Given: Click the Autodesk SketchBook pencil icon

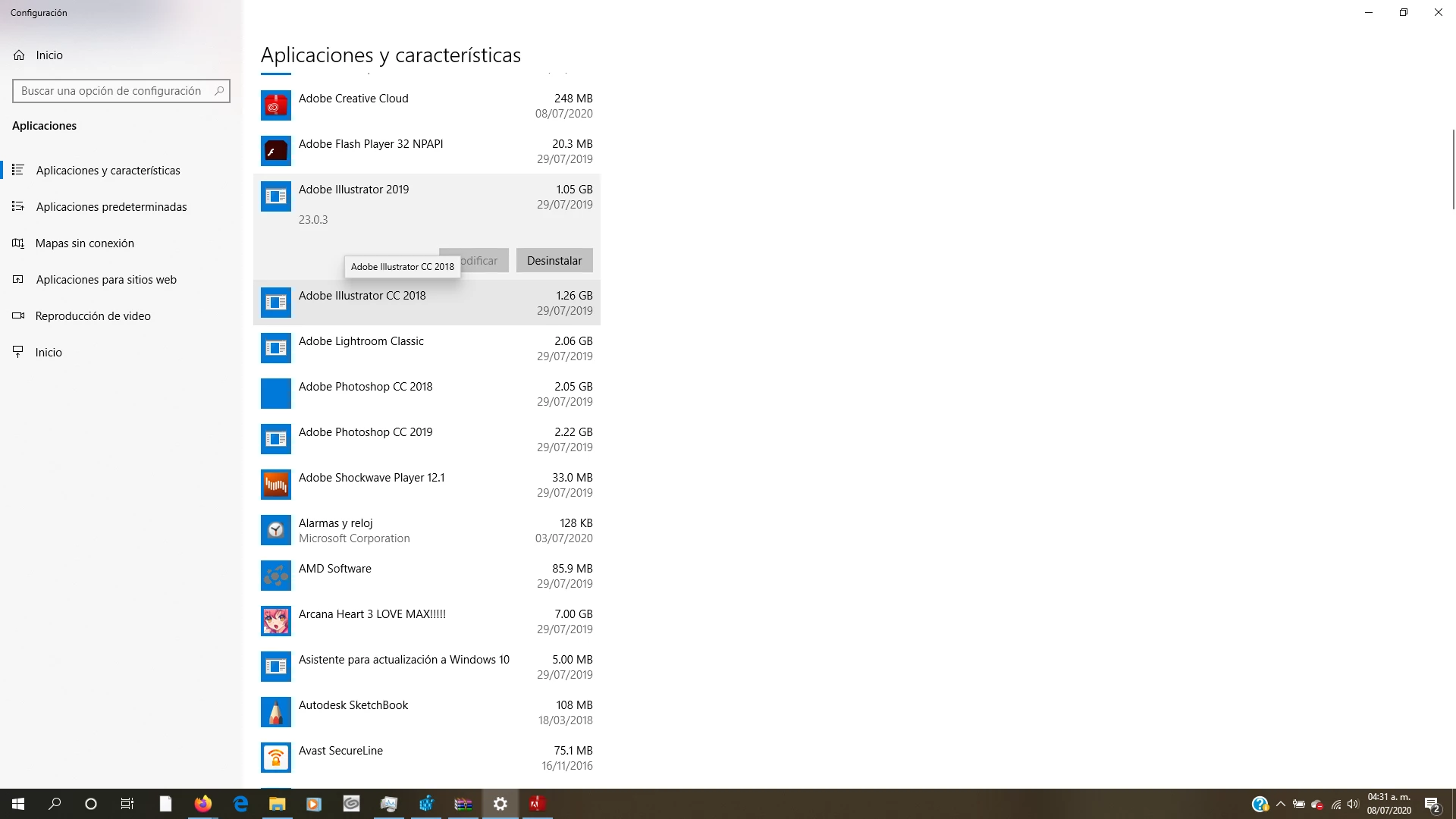Looking at the screenshot, I should pos(275,713).
